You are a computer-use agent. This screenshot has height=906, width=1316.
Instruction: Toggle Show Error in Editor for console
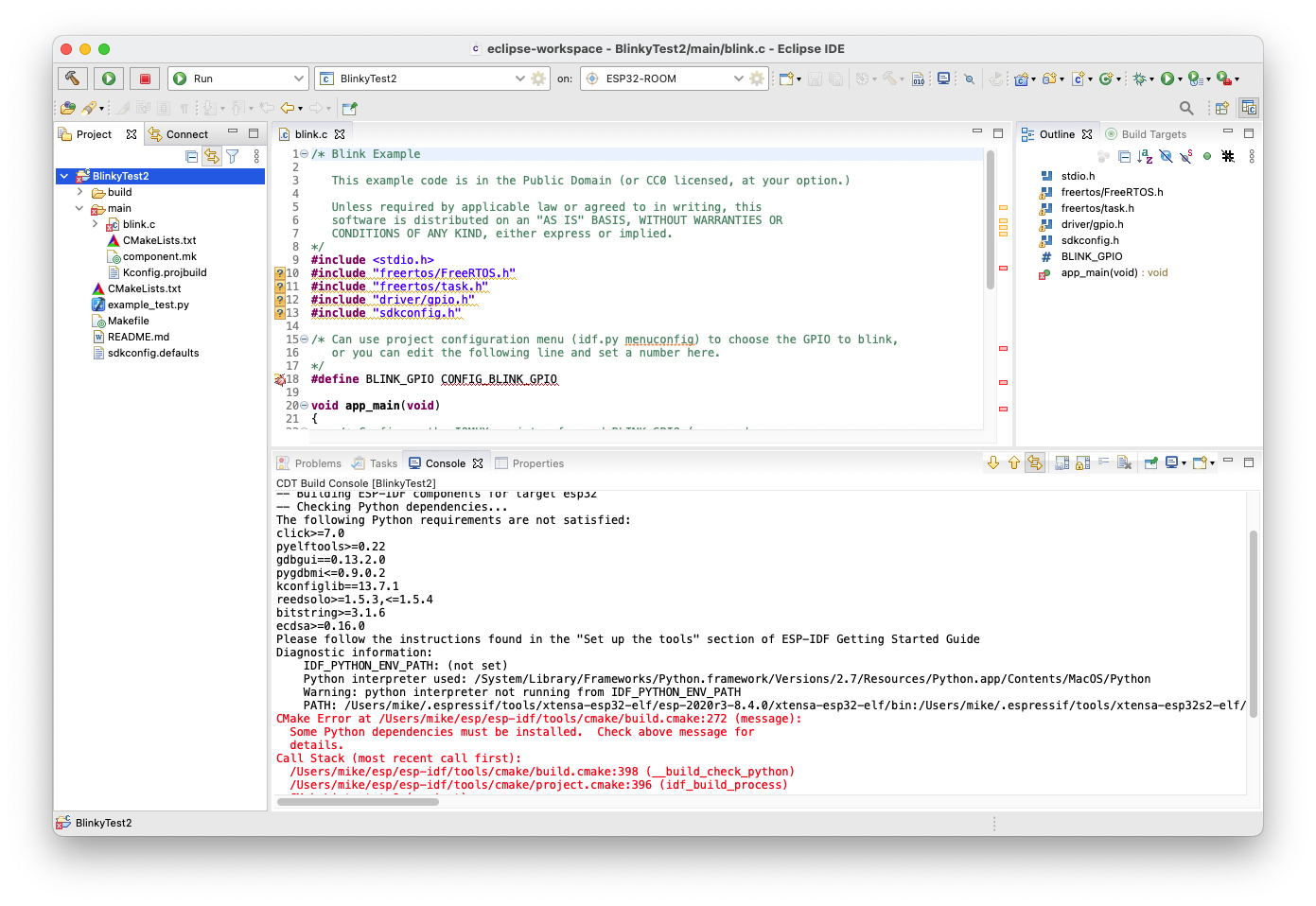point(1035,462)
